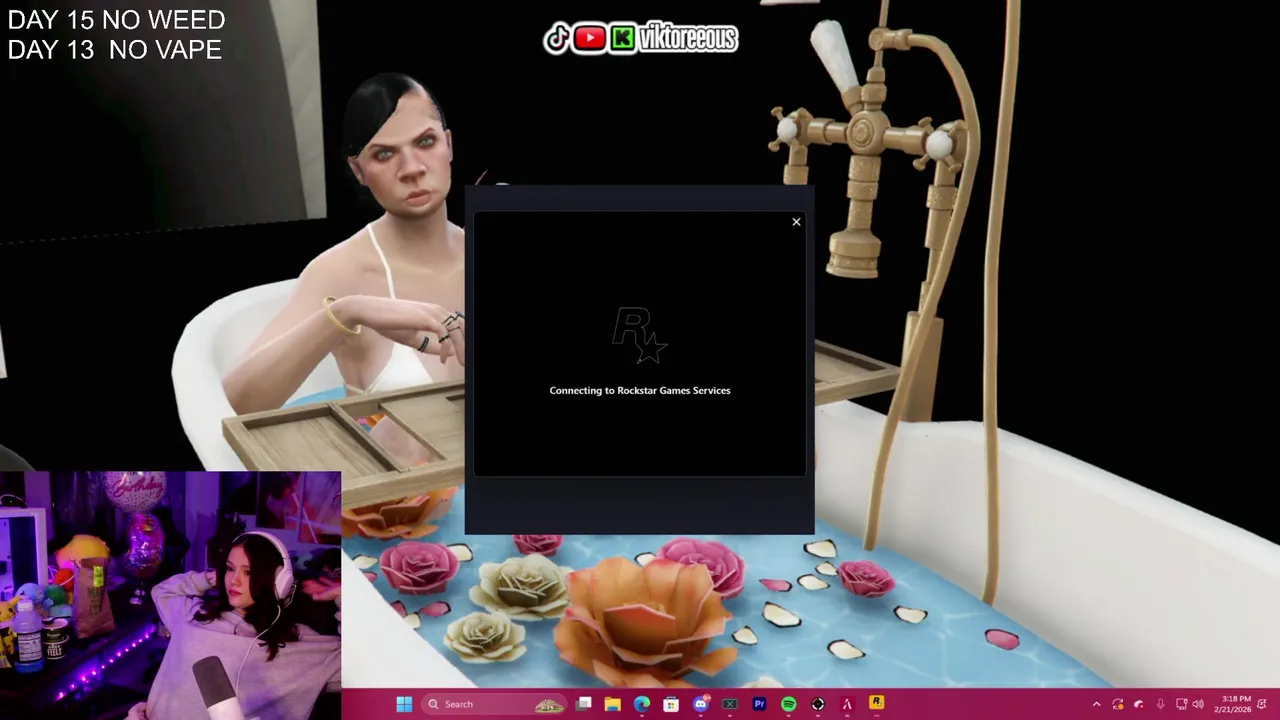
Task: Open the notifications bell icon
Action: coord(1263,704)
